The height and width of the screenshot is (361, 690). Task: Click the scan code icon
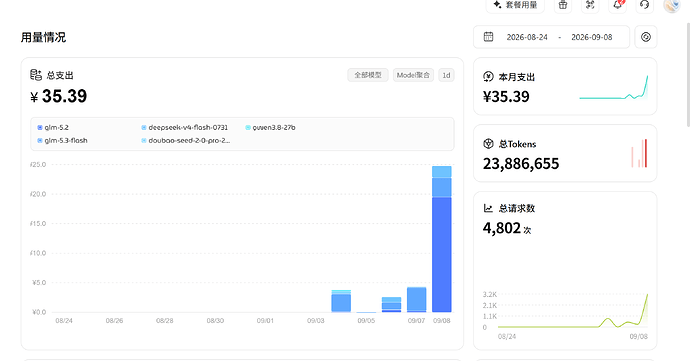coord(590,5)
